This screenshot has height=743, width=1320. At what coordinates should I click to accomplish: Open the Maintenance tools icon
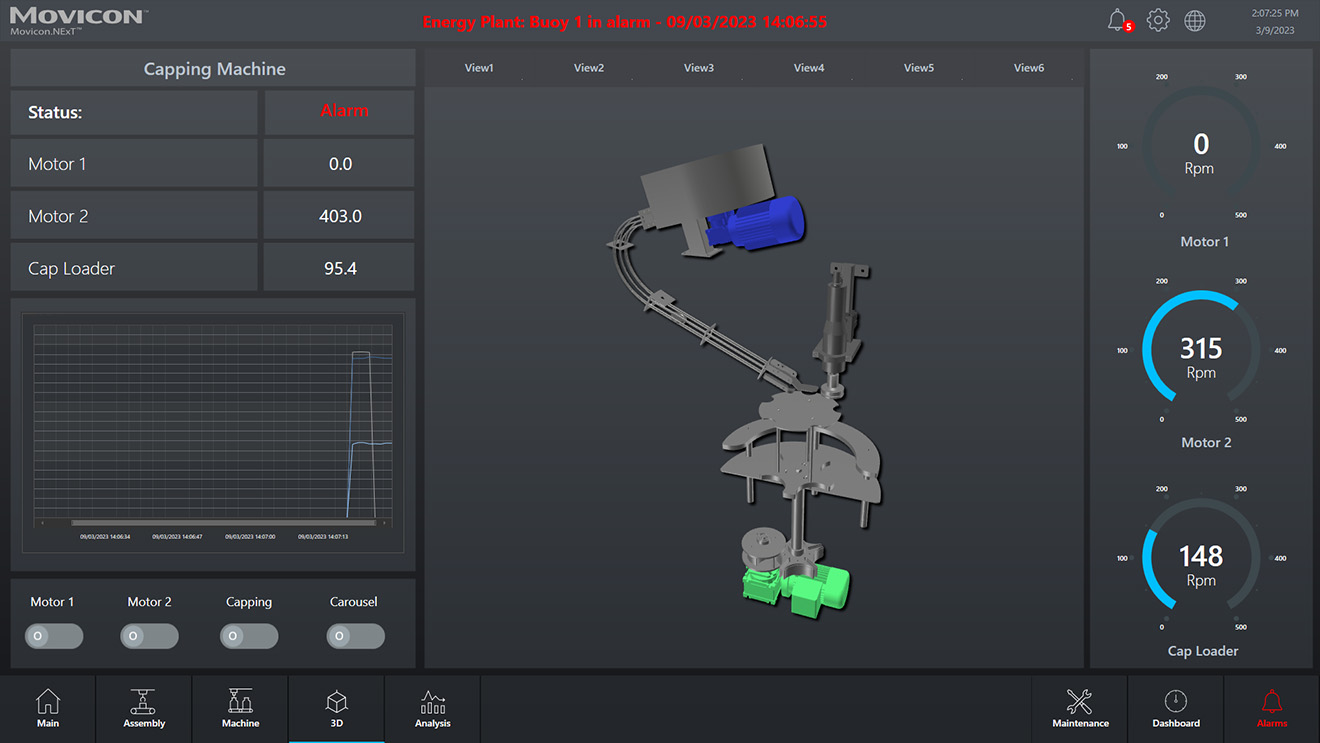click(1080, 708)
